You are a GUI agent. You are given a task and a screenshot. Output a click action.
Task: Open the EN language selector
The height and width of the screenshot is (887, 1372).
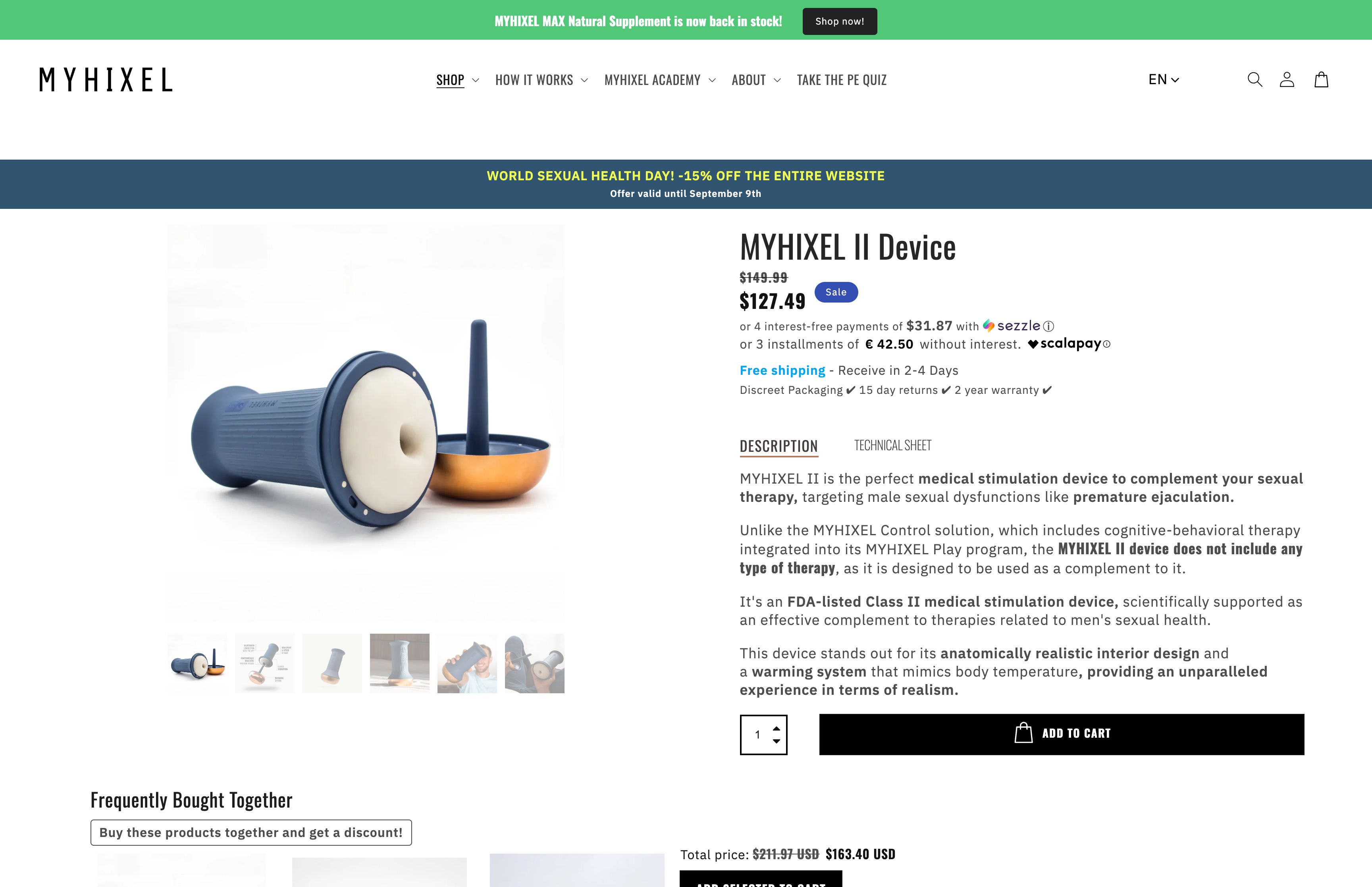1164,79
